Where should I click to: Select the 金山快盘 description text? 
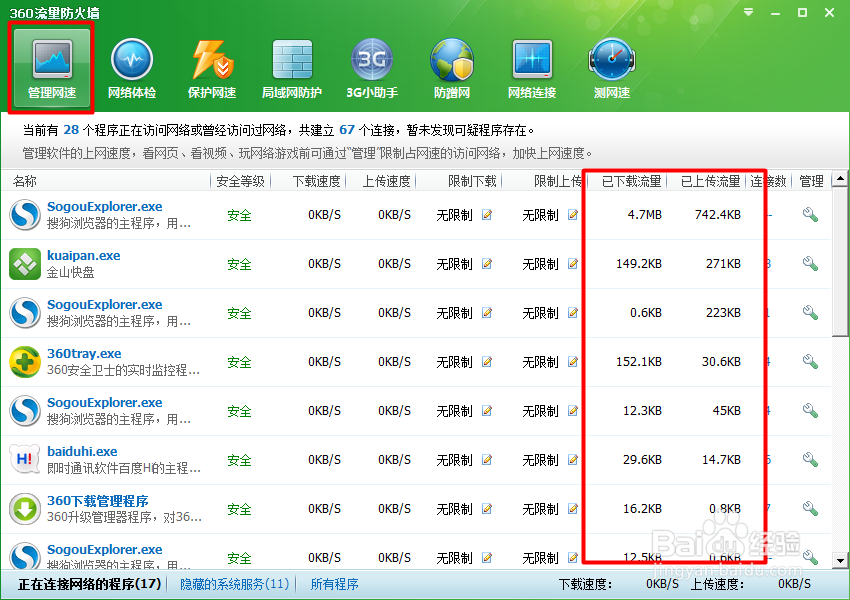click(x=70, y=273)
